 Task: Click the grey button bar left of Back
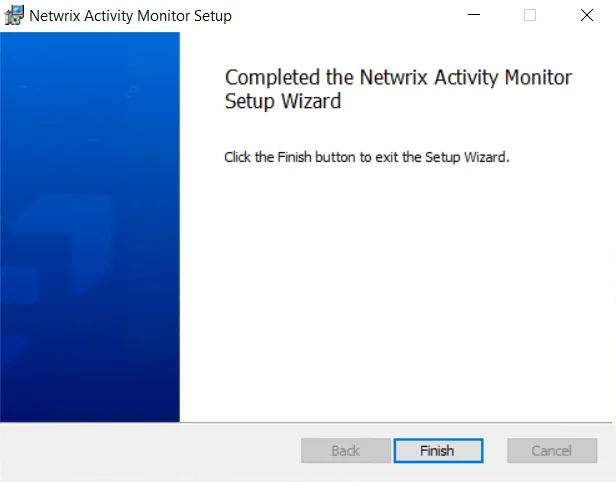point(149,451)
